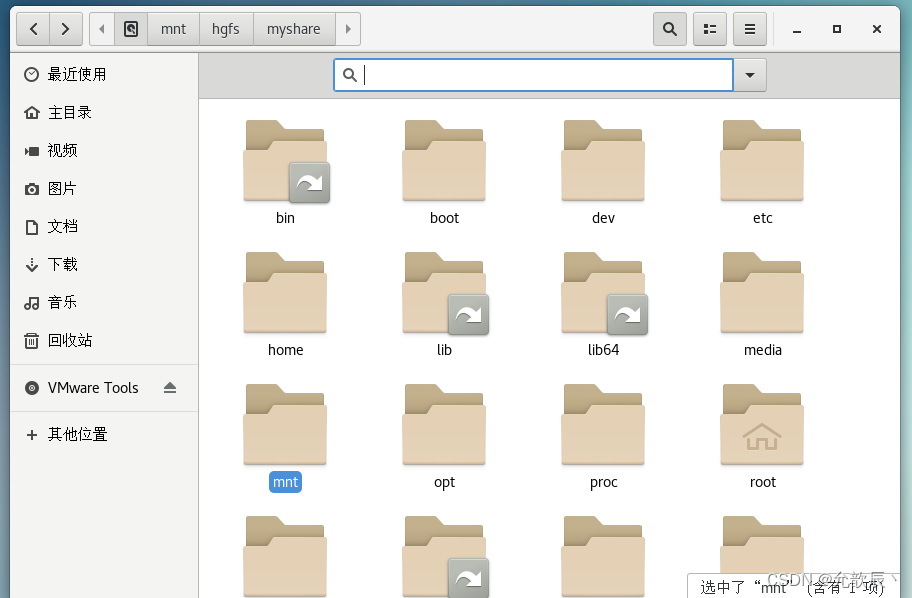Image resolution: width=912 pixels, height=598 pixels.
Task: Open the hamburger menu button
Action: pos(750,29)
